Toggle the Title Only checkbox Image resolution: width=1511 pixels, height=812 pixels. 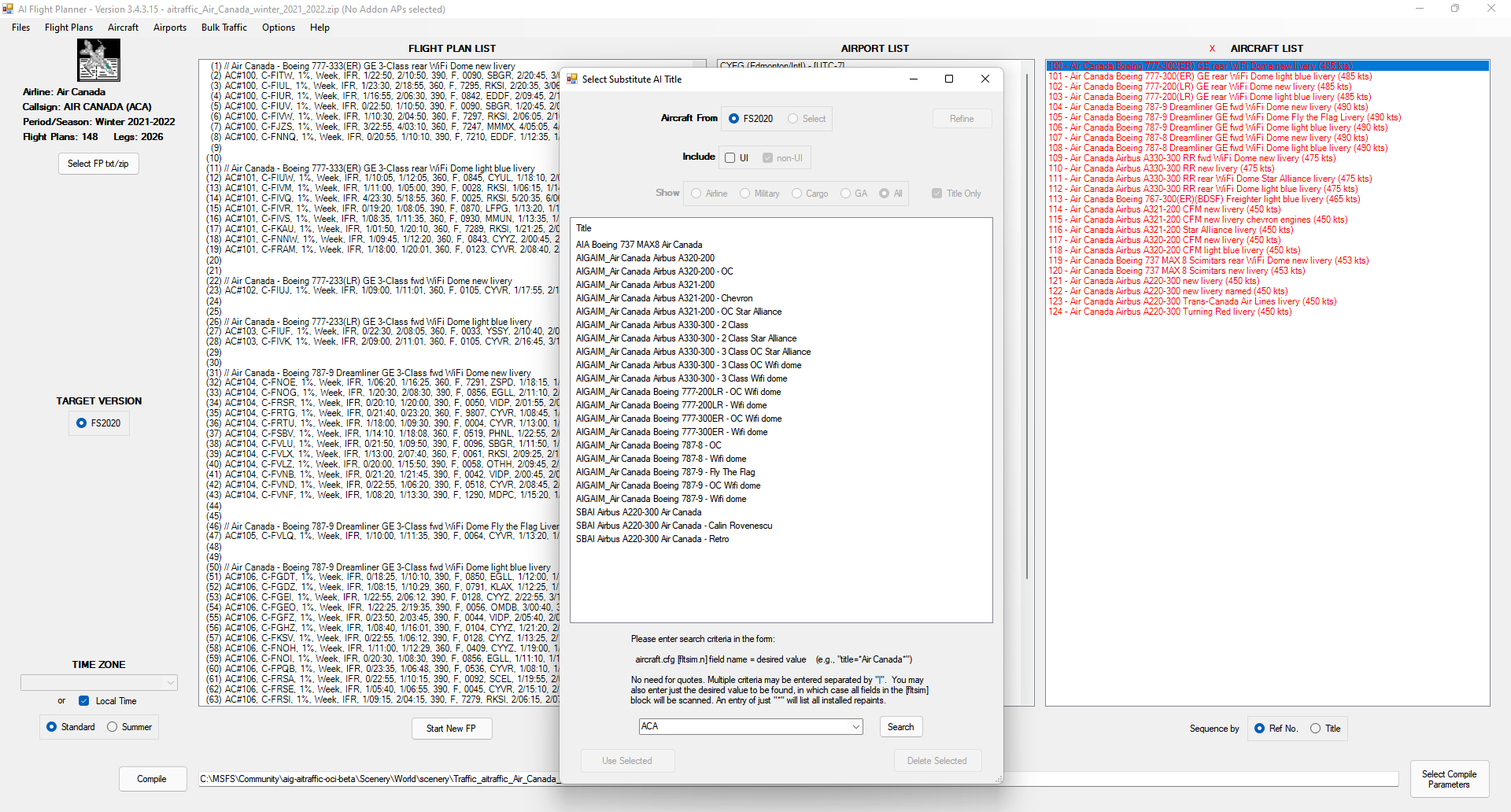[937, 194]
